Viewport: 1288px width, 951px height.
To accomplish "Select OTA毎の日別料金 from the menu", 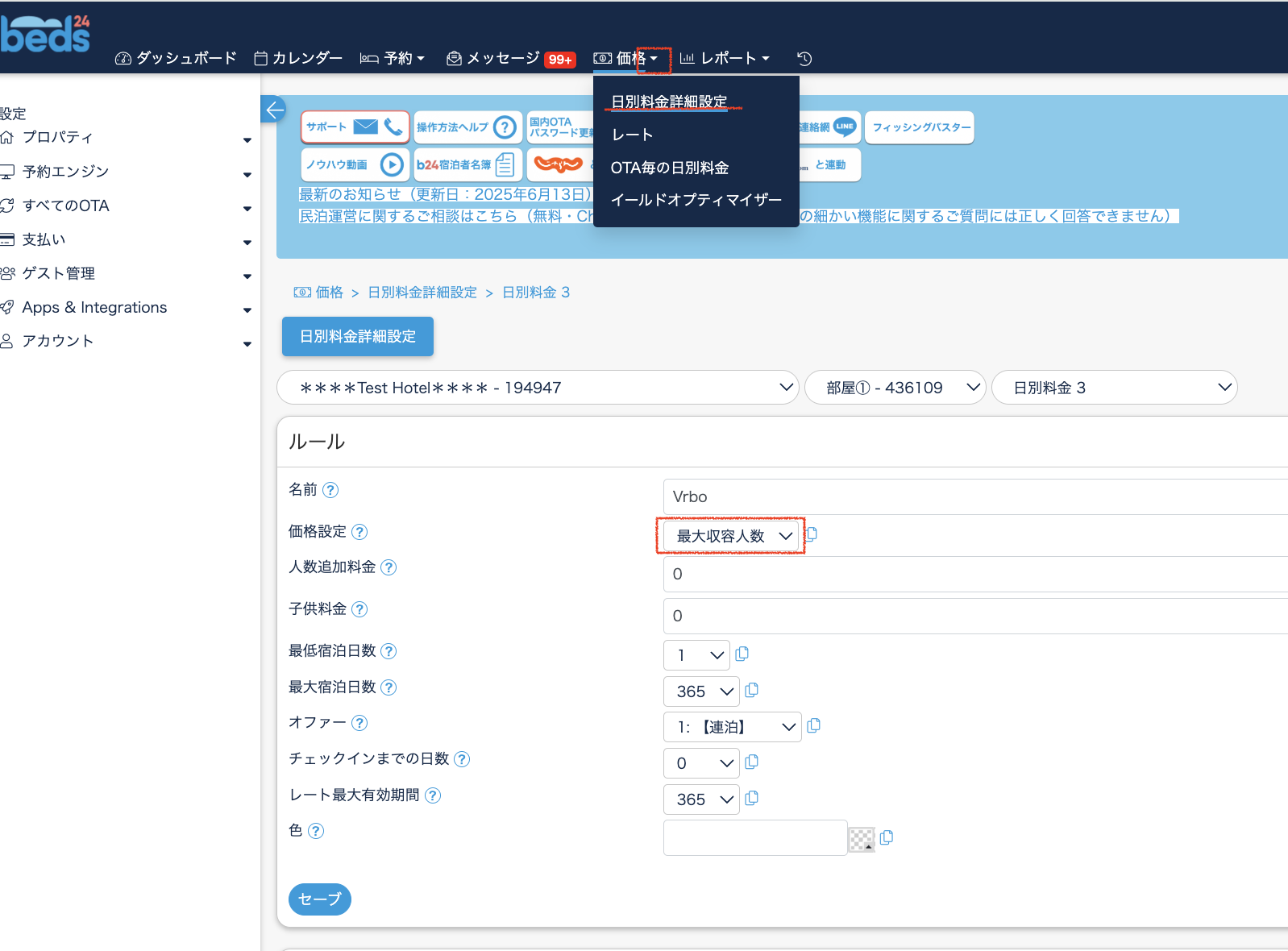I will click(x=669, y=168).
